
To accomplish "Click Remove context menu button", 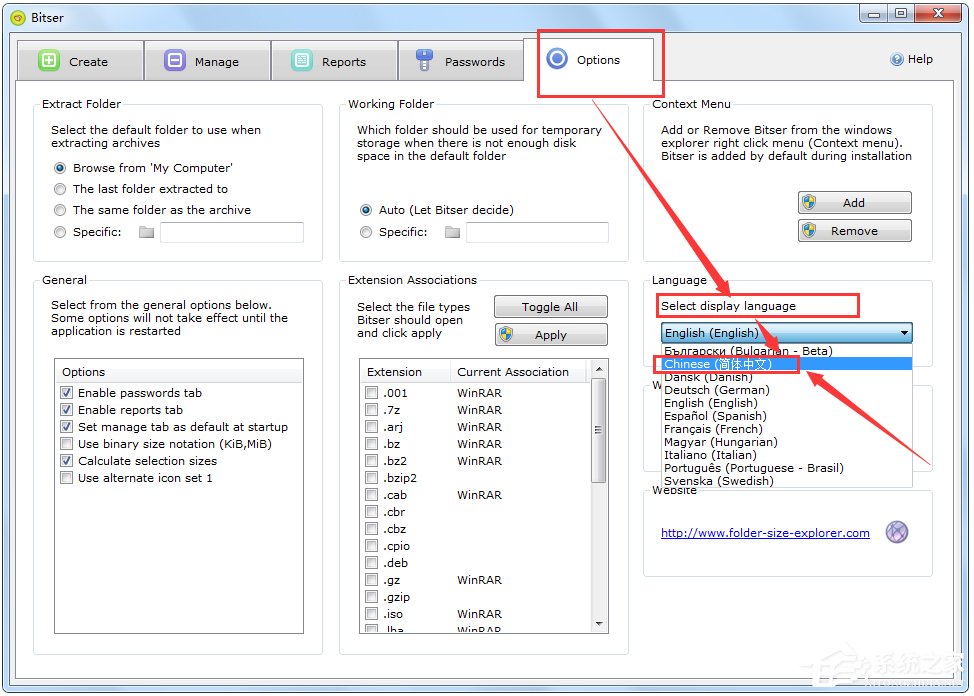I will [x=854, y=231].
